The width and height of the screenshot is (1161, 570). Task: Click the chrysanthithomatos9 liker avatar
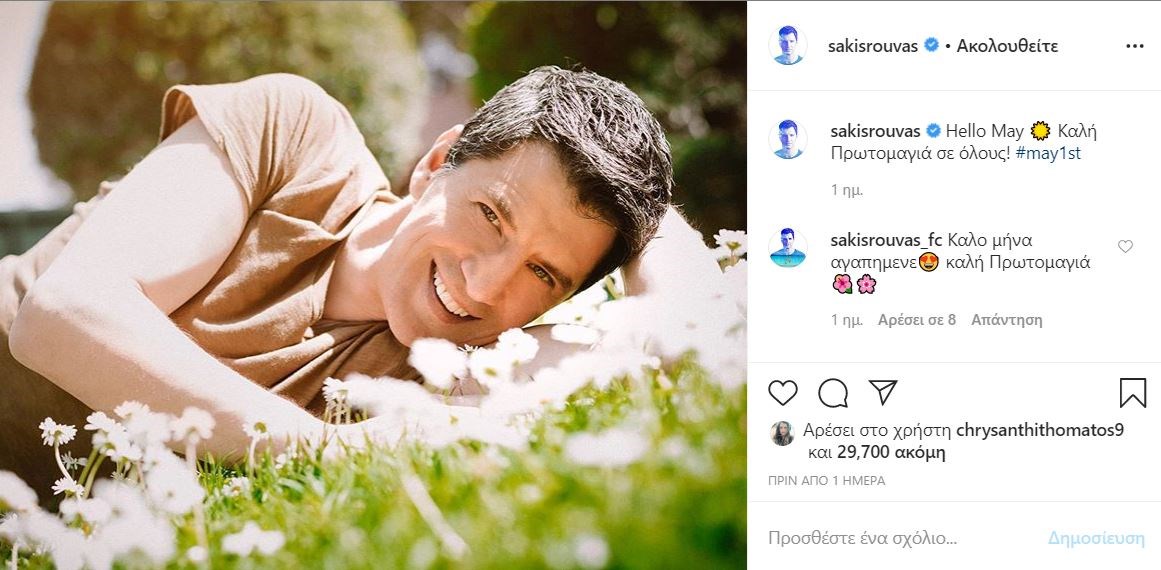pyautogui.click(x=781, y=432)
